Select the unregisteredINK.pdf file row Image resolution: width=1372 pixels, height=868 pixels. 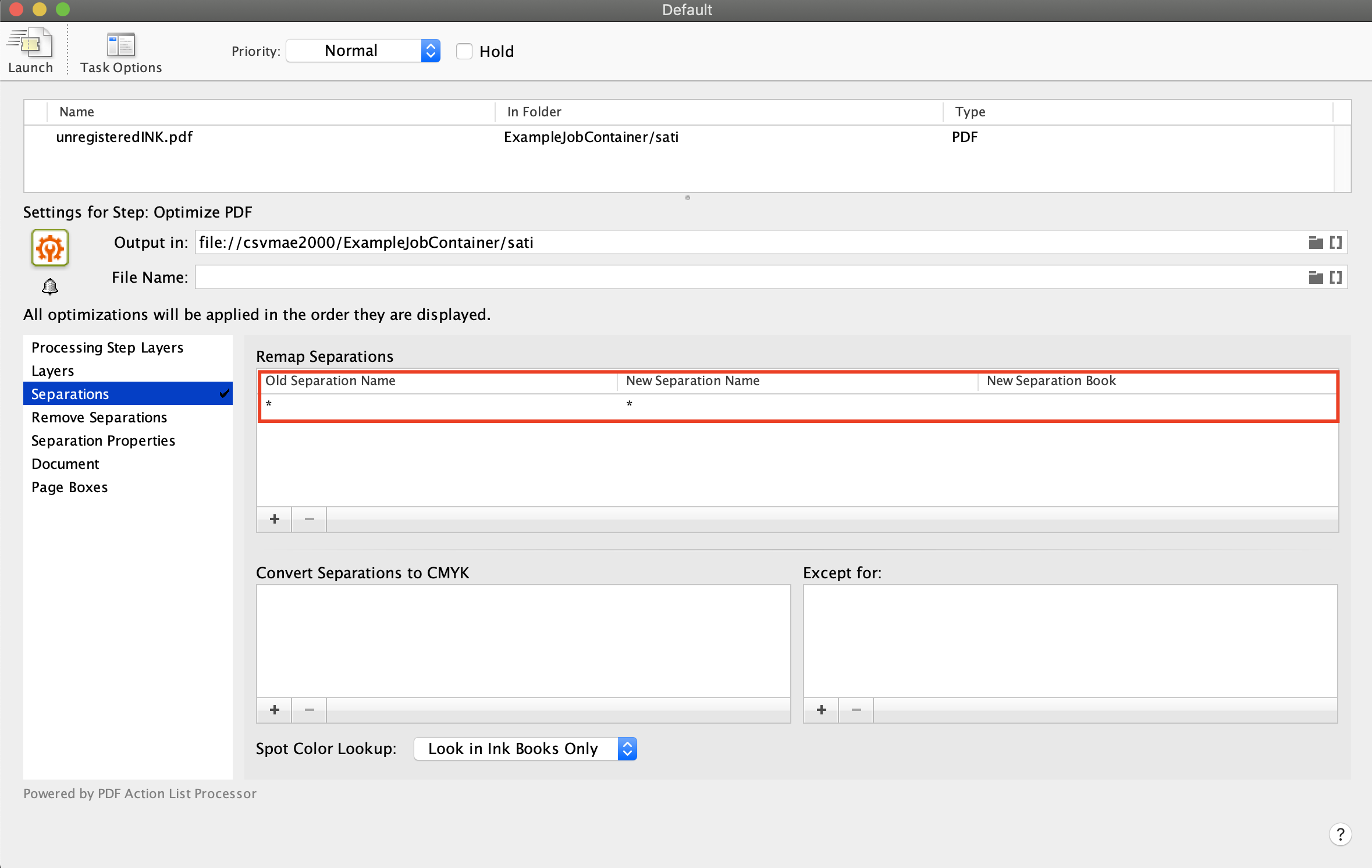point(125,137)
